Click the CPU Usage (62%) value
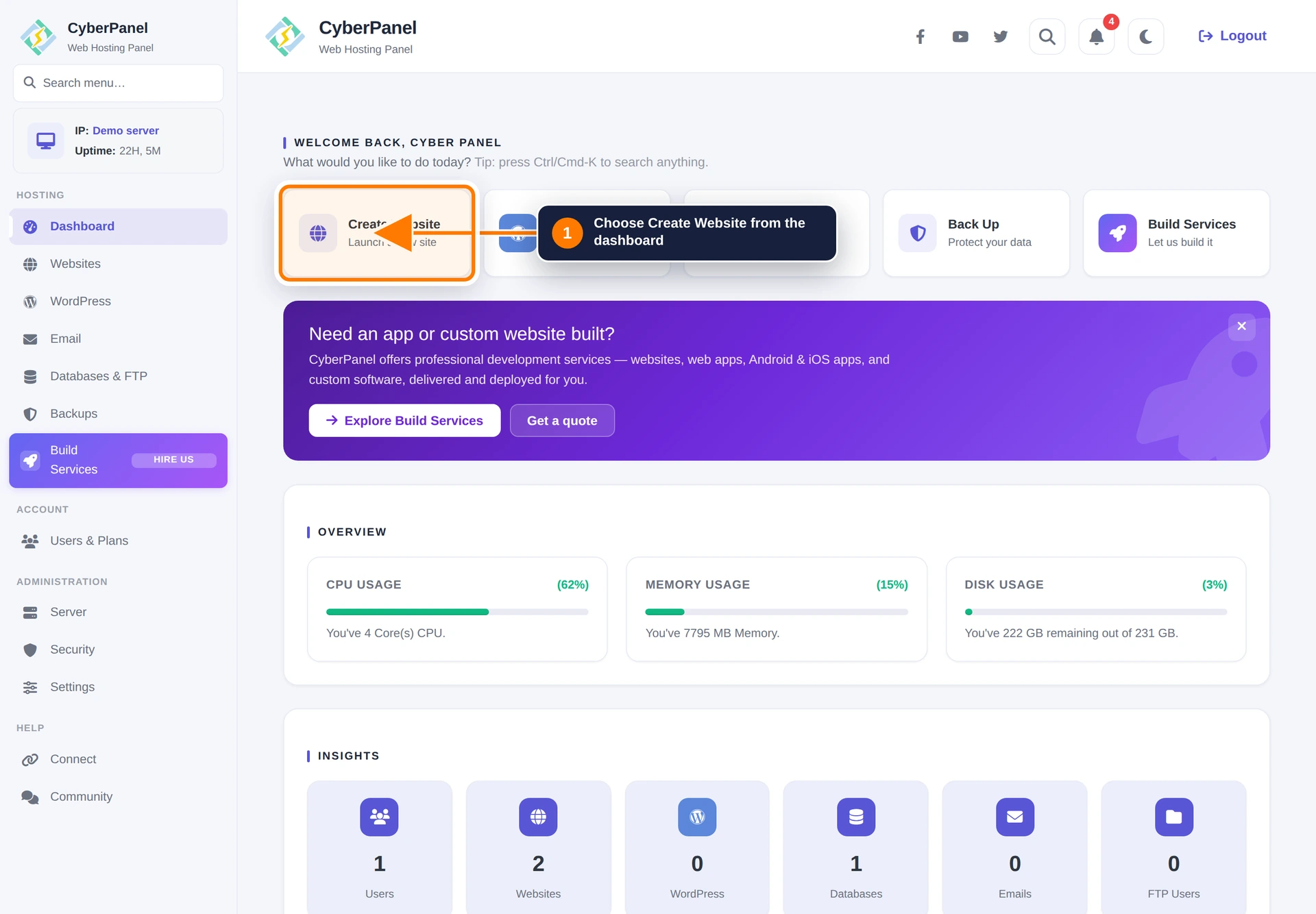Image resolution: width=1316 pixels, height=914 pixels. 573,584
